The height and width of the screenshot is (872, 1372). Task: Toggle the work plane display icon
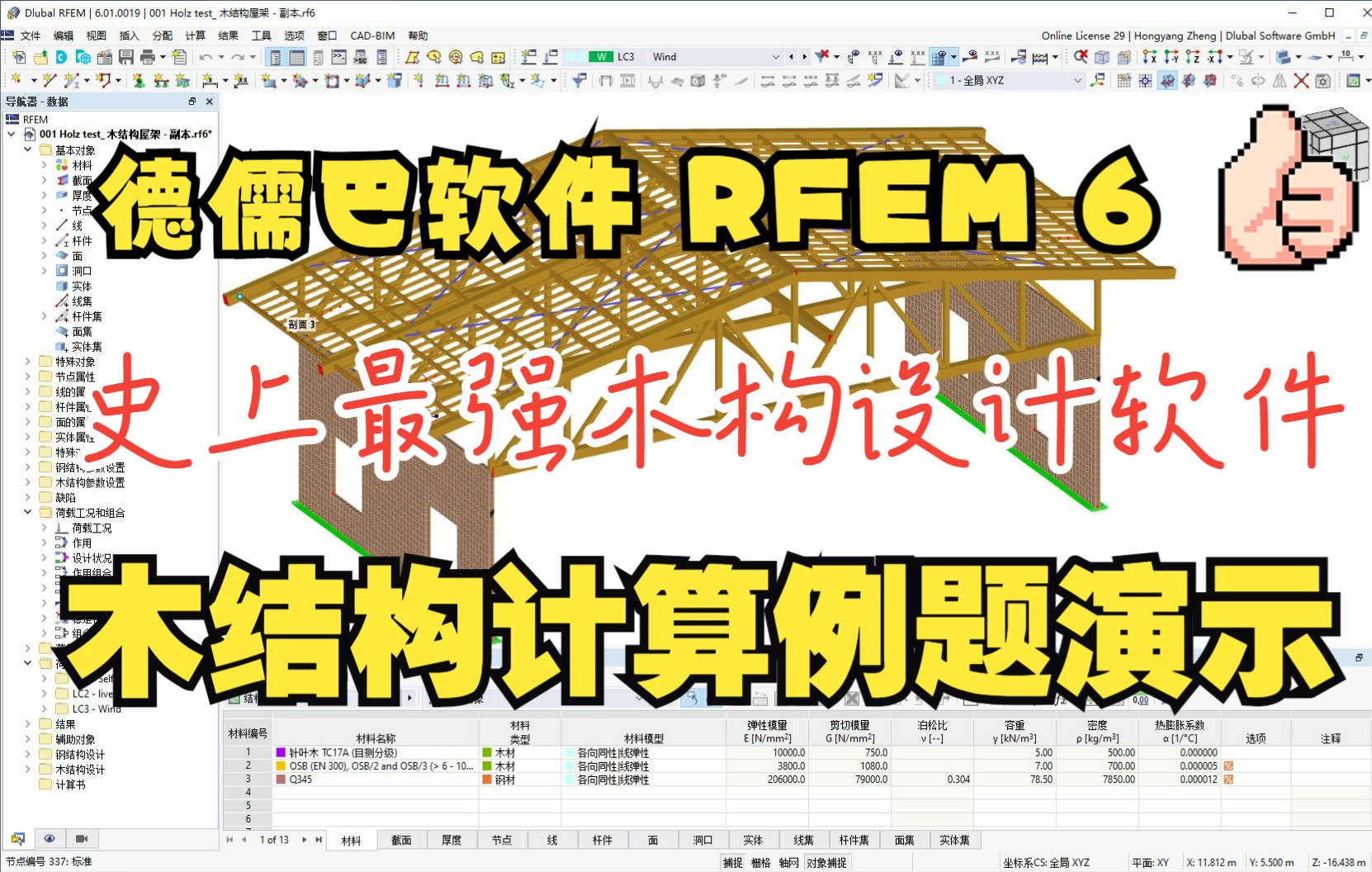coord(1167,80)
